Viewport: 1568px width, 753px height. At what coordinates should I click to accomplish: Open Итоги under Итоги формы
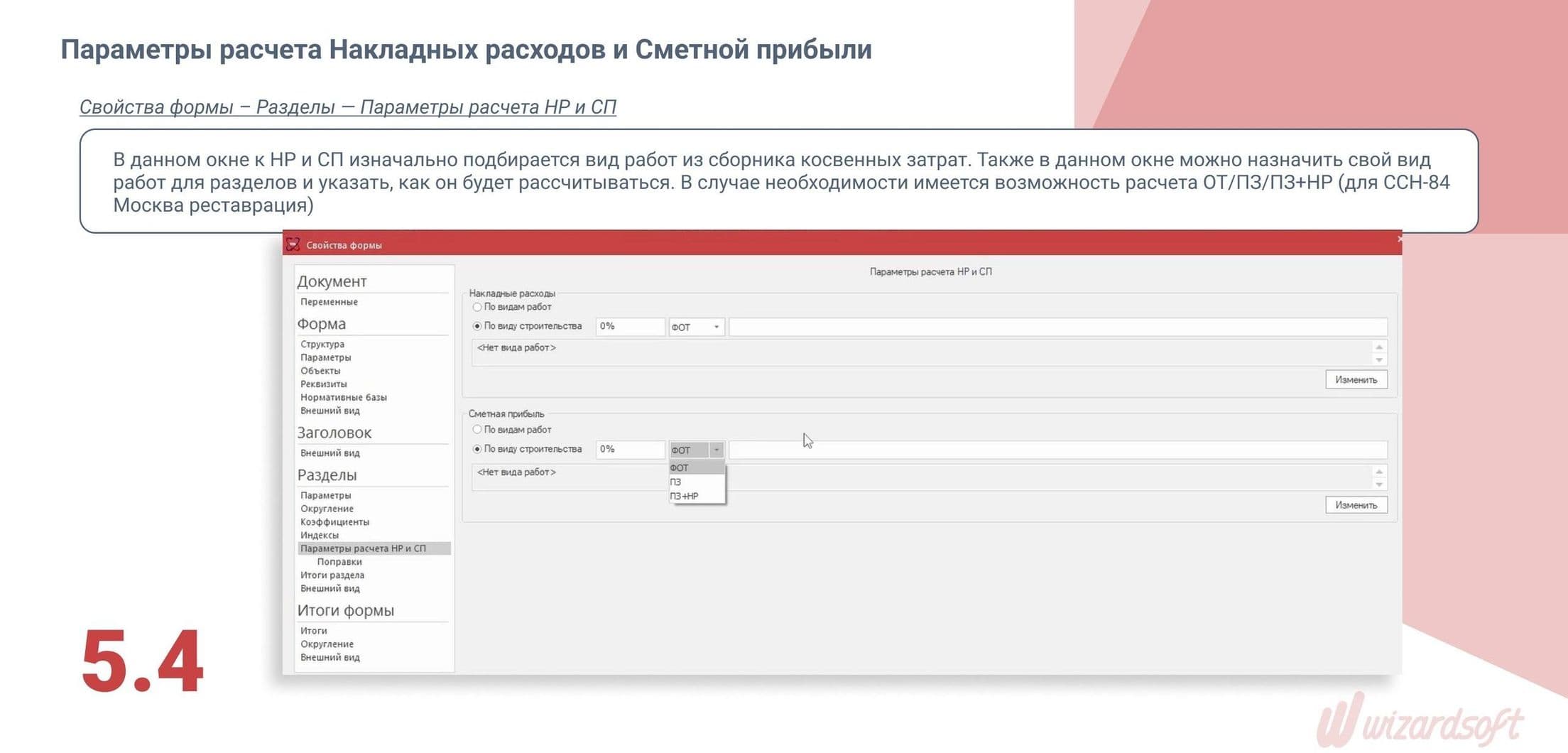(x=314, y=631)
